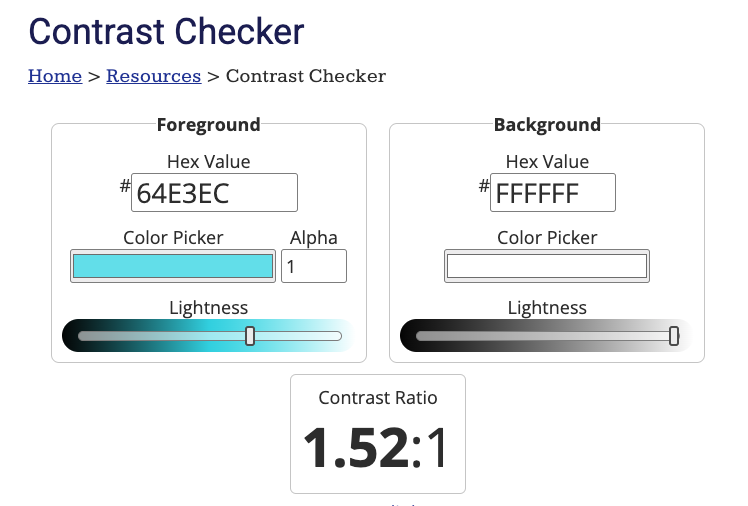Click the 'Background' group legend
This screenshot has width=748, height=506.
[547, 125]
